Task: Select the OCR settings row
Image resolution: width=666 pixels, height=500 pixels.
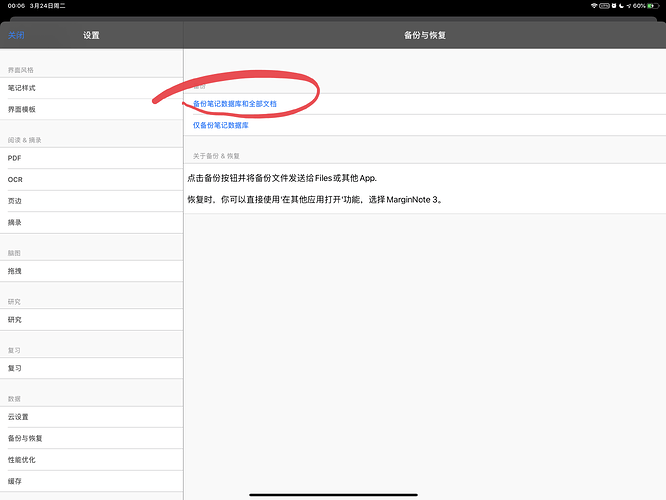Action: coord(91,180)
